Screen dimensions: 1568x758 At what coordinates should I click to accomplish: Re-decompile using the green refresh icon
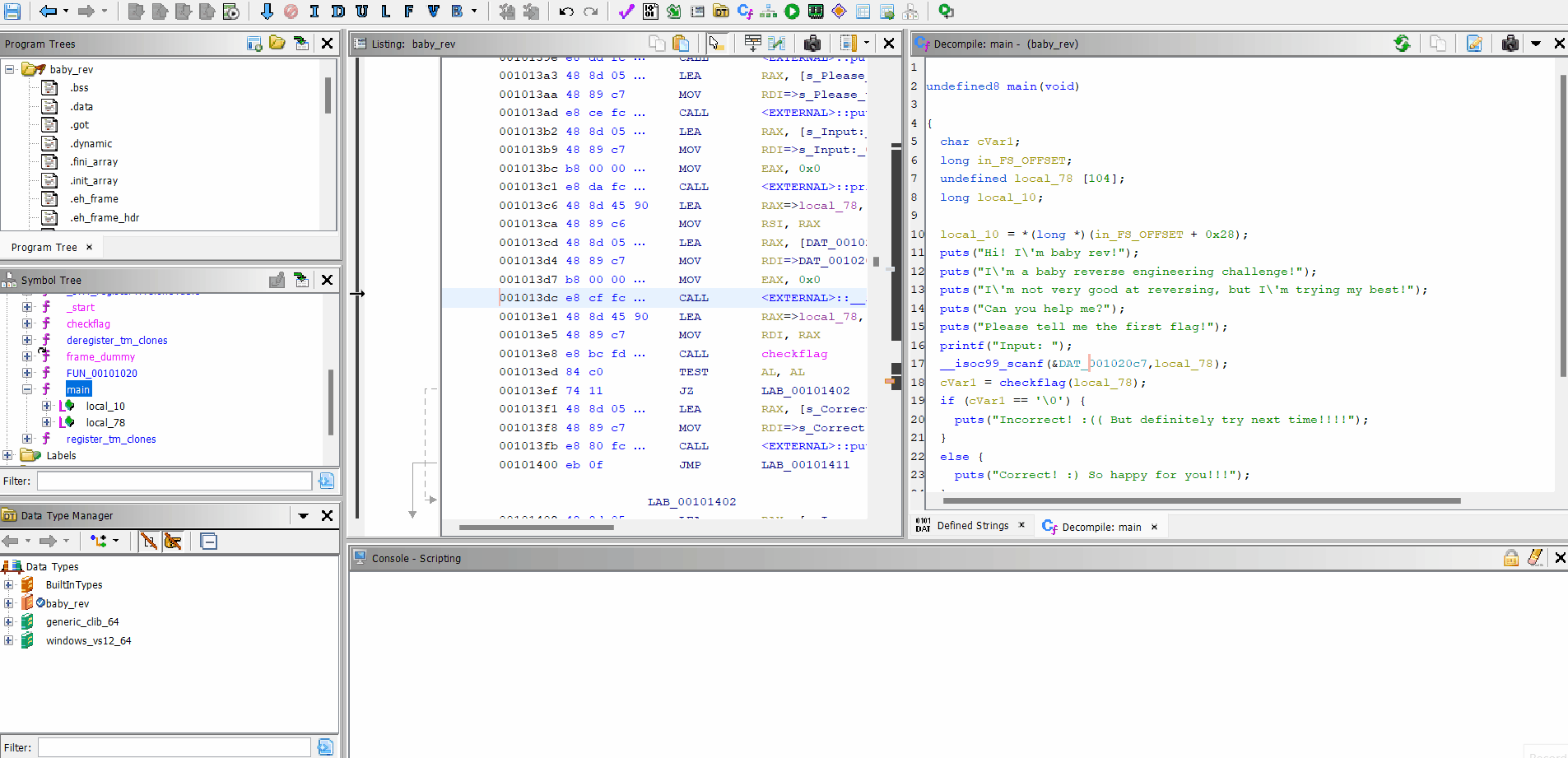coord(1403,43)
